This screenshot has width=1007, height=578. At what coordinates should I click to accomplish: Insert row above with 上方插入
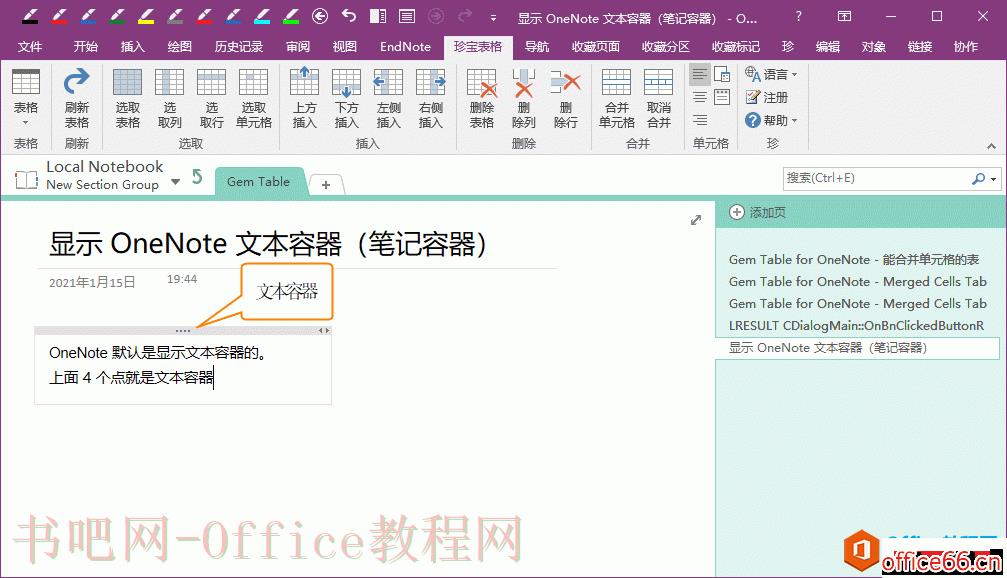[304, 99]
